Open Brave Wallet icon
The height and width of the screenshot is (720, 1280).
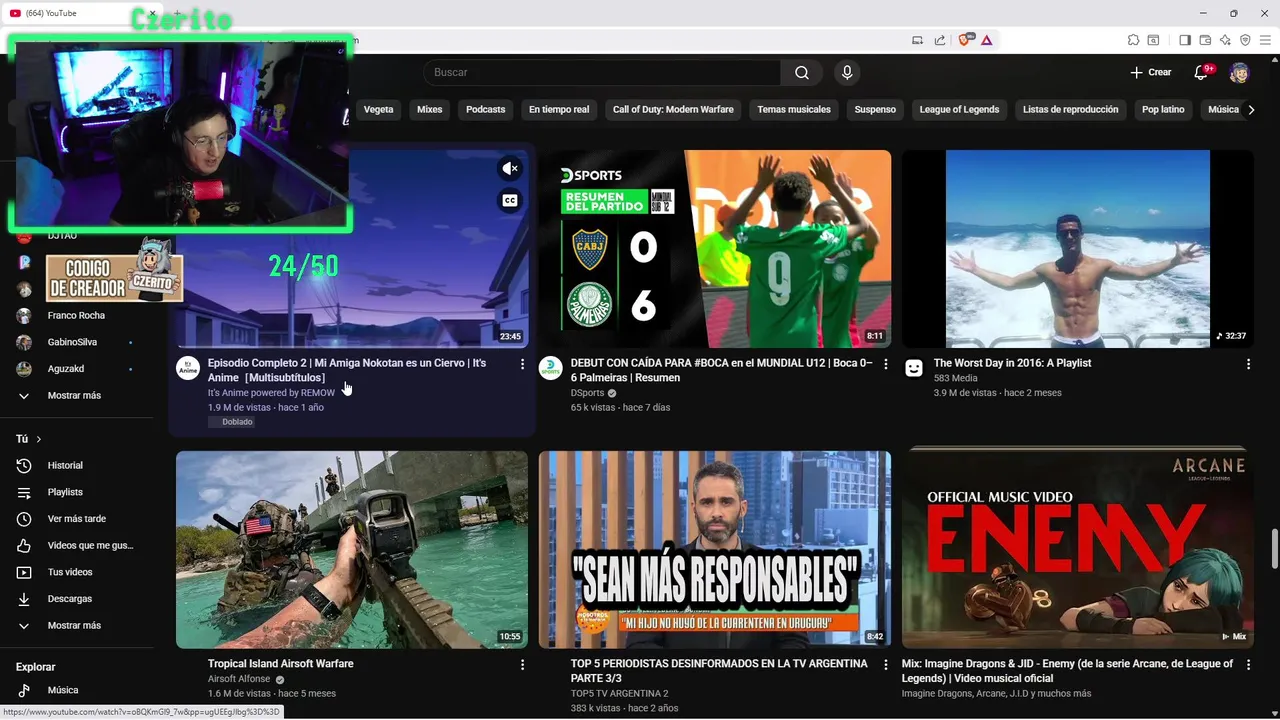(1205, 40)
